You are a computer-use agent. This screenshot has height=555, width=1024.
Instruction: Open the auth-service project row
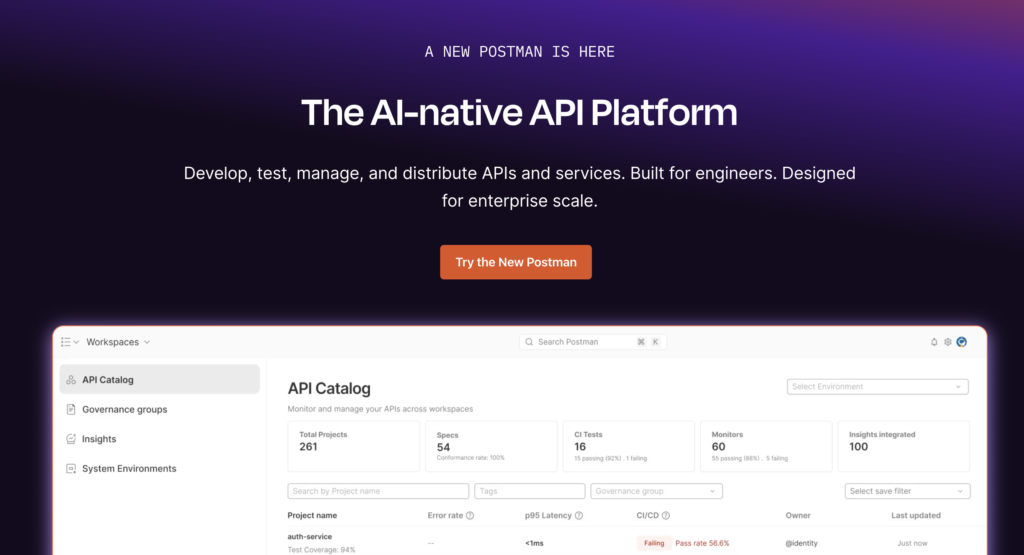pyautogui.click(x=628, y=543)
